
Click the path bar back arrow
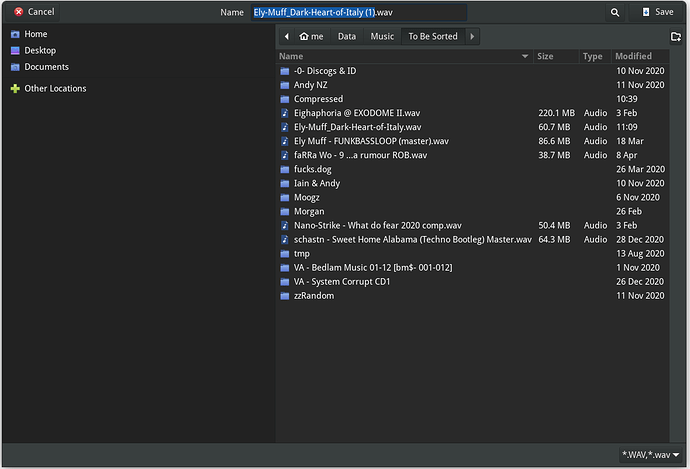pos(286,37)
